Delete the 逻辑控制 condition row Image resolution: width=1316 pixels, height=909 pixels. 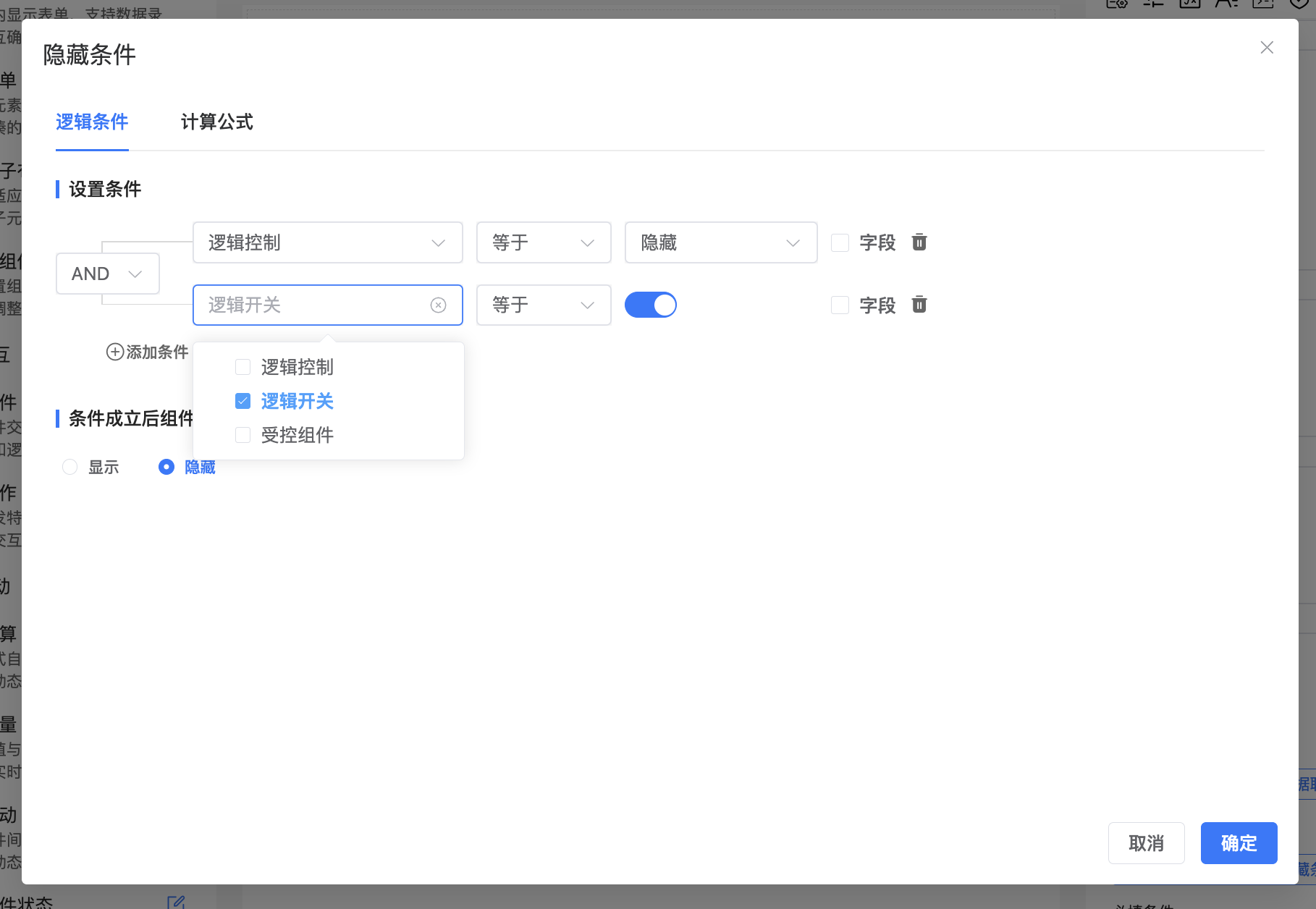[x=919, y=242]
